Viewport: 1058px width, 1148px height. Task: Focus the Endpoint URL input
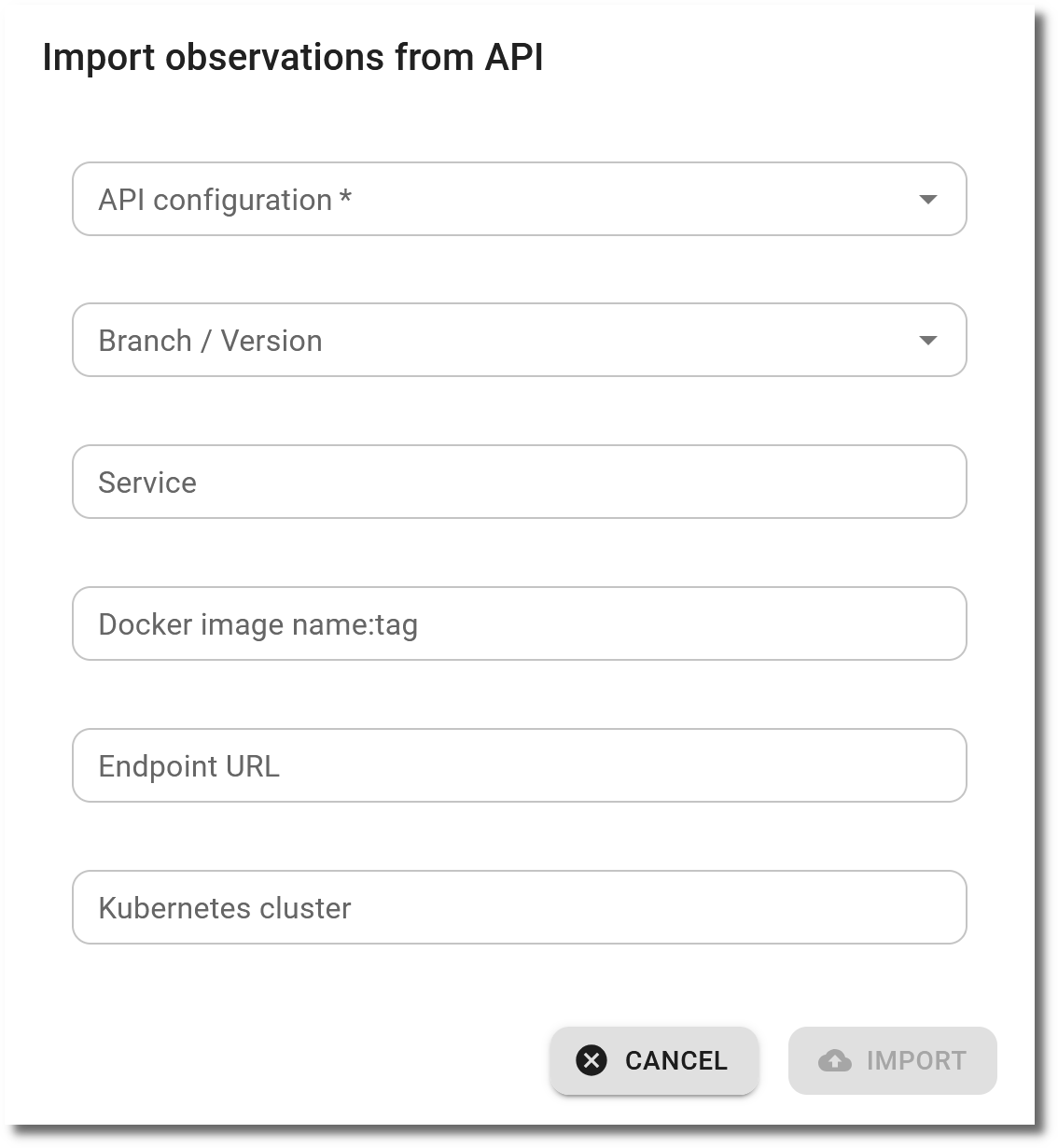coord(519,765)
